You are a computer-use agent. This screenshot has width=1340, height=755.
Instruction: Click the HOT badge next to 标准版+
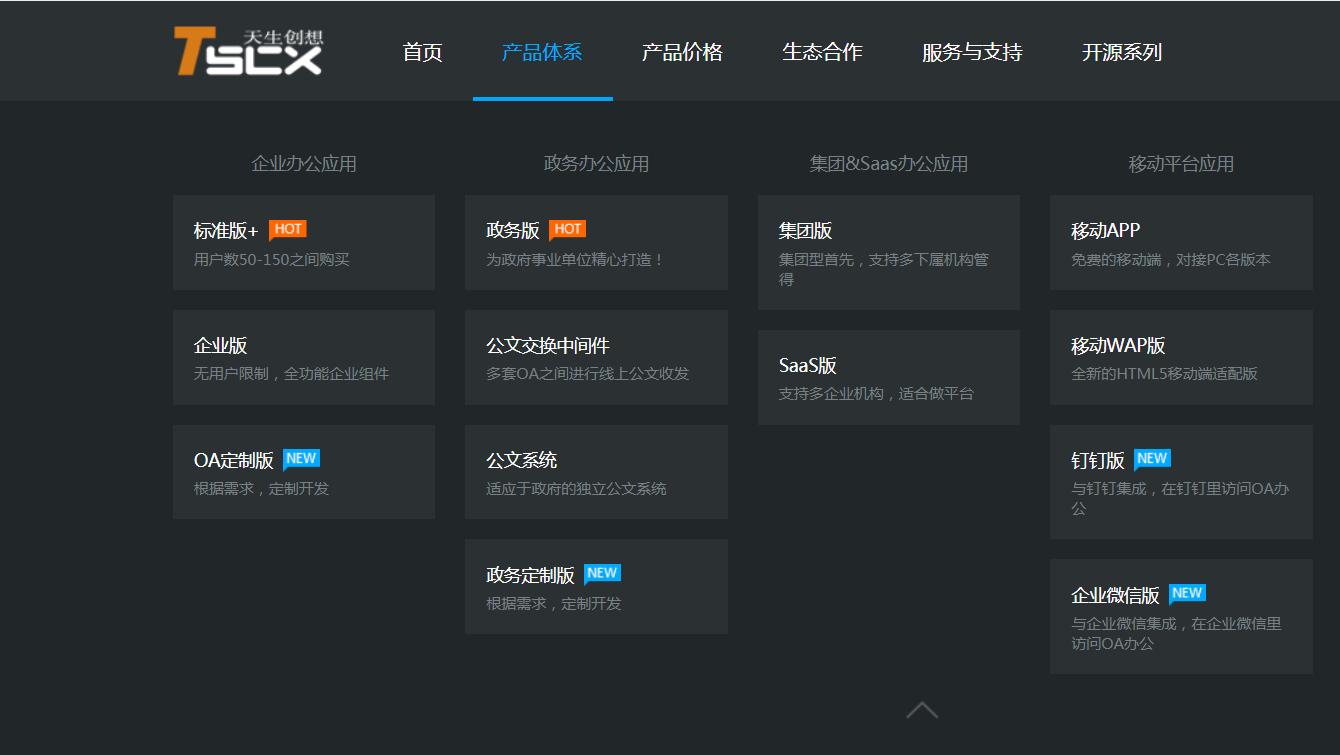[x=288, y=228]
